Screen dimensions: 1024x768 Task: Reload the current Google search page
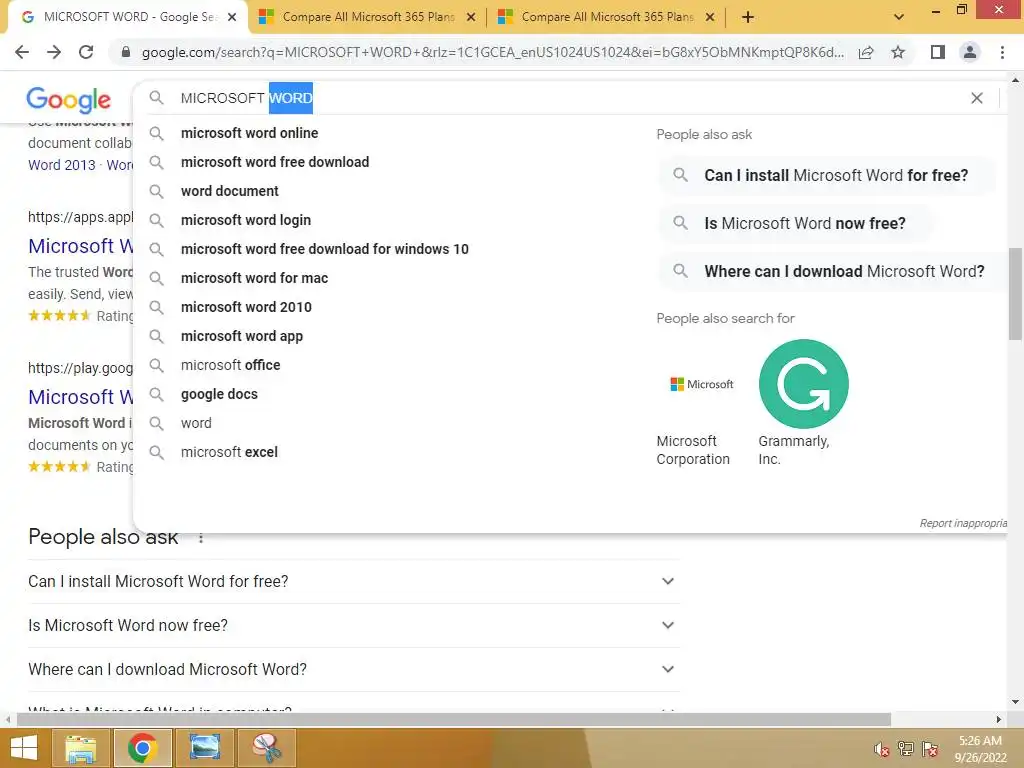pos(86,52)
